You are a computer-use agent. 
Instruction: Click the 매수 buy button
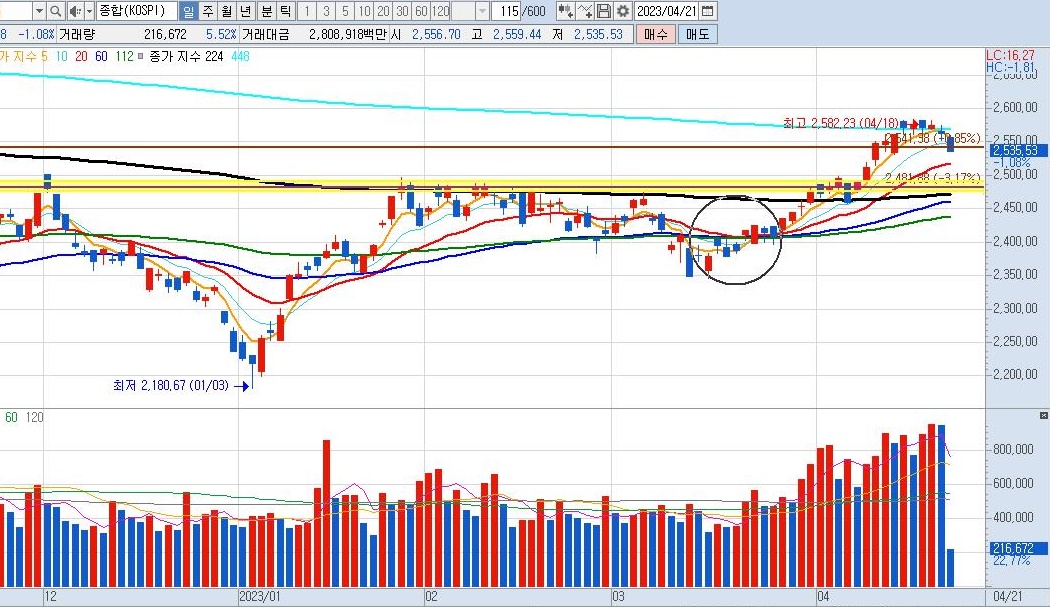coord(656,34)
